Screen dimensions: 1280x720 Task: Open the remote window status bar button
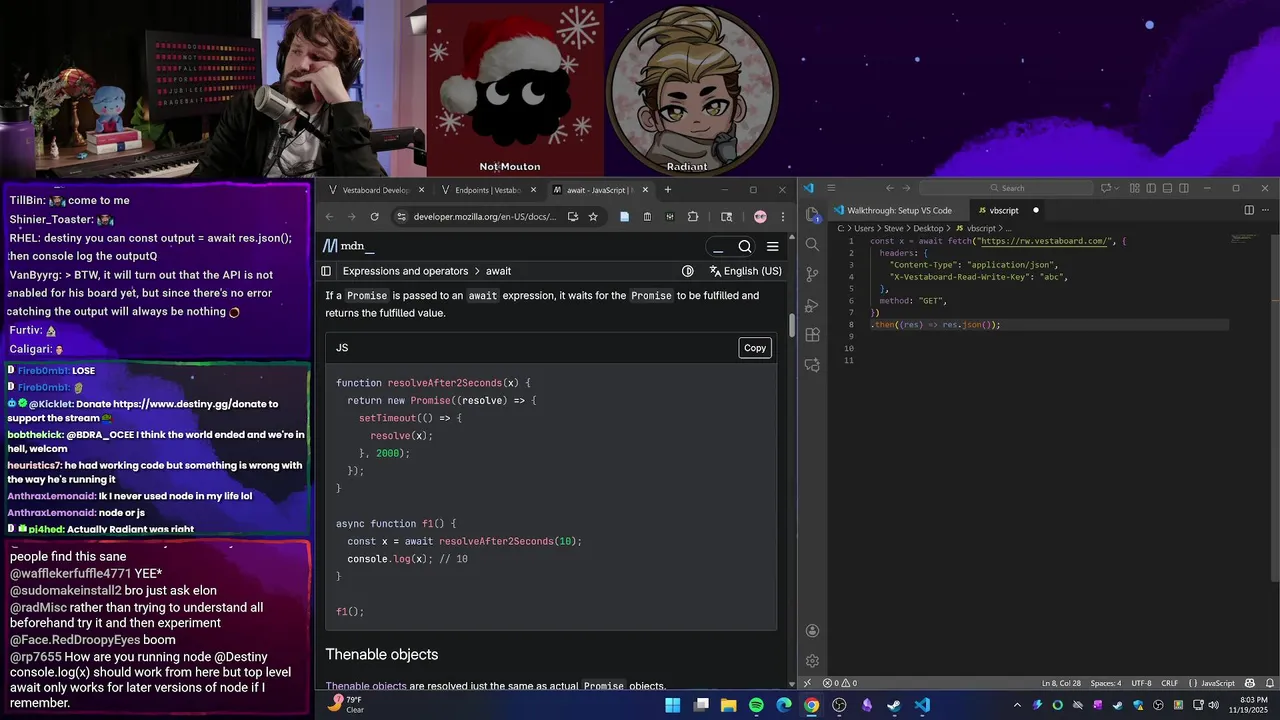pos(807,683)
